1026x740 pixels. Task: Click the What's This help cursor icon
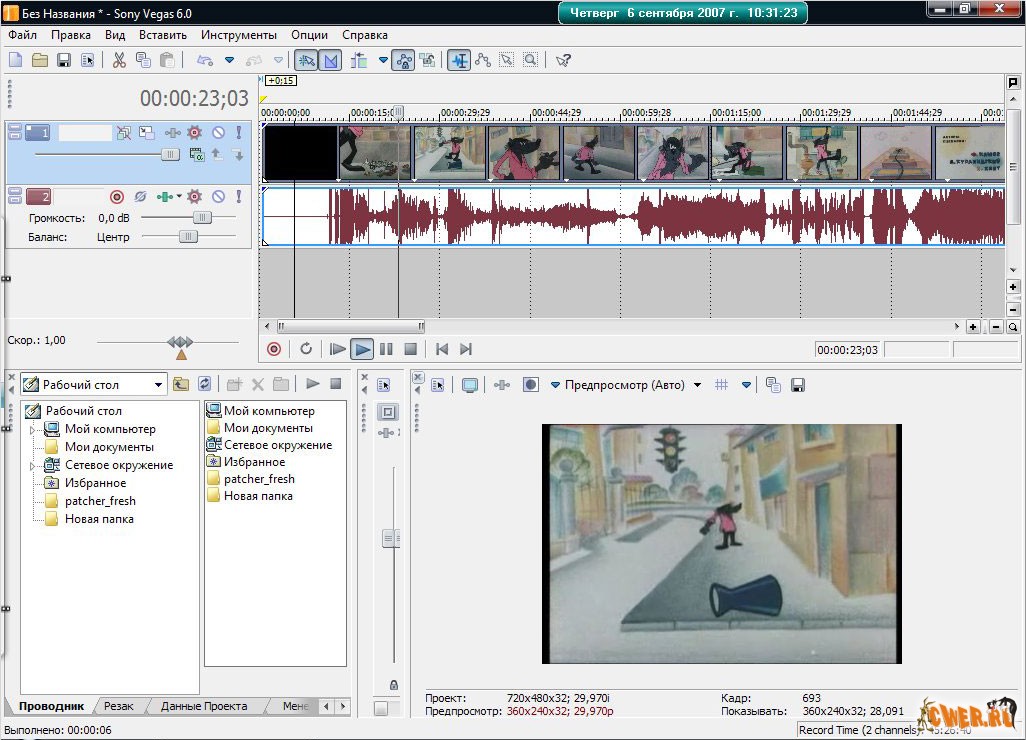tap(563, 60)
